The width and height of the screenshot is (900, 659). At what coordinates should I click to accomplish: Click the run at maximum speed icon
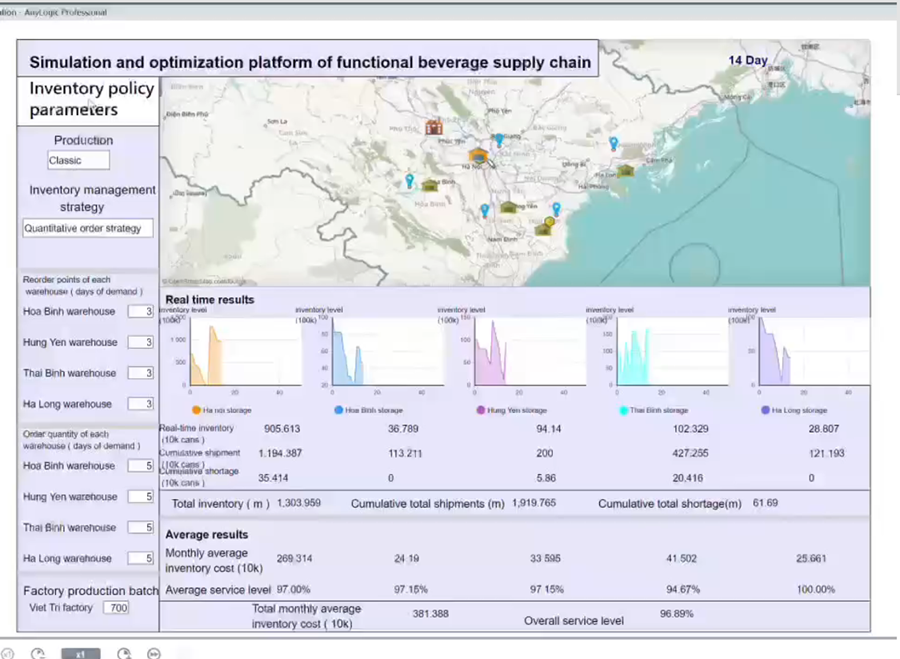[x=154, y=654]
